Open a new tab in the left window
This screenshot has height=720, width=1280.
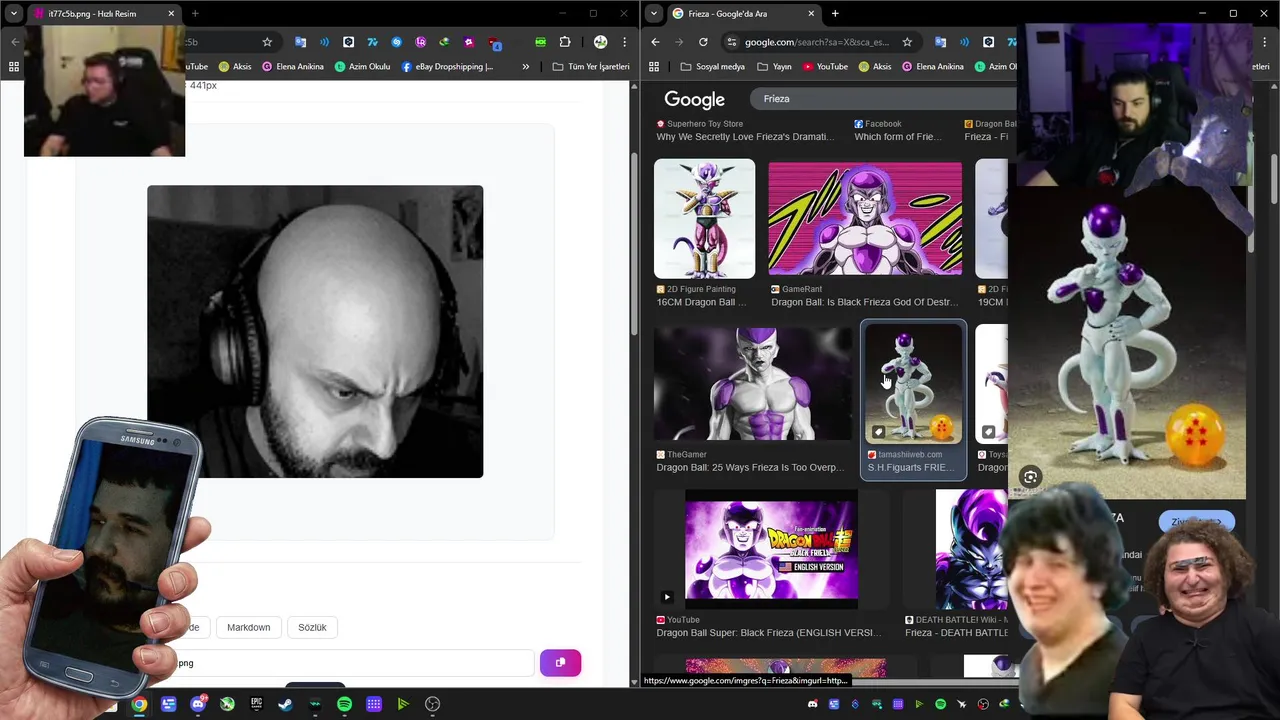click(195, 13)
